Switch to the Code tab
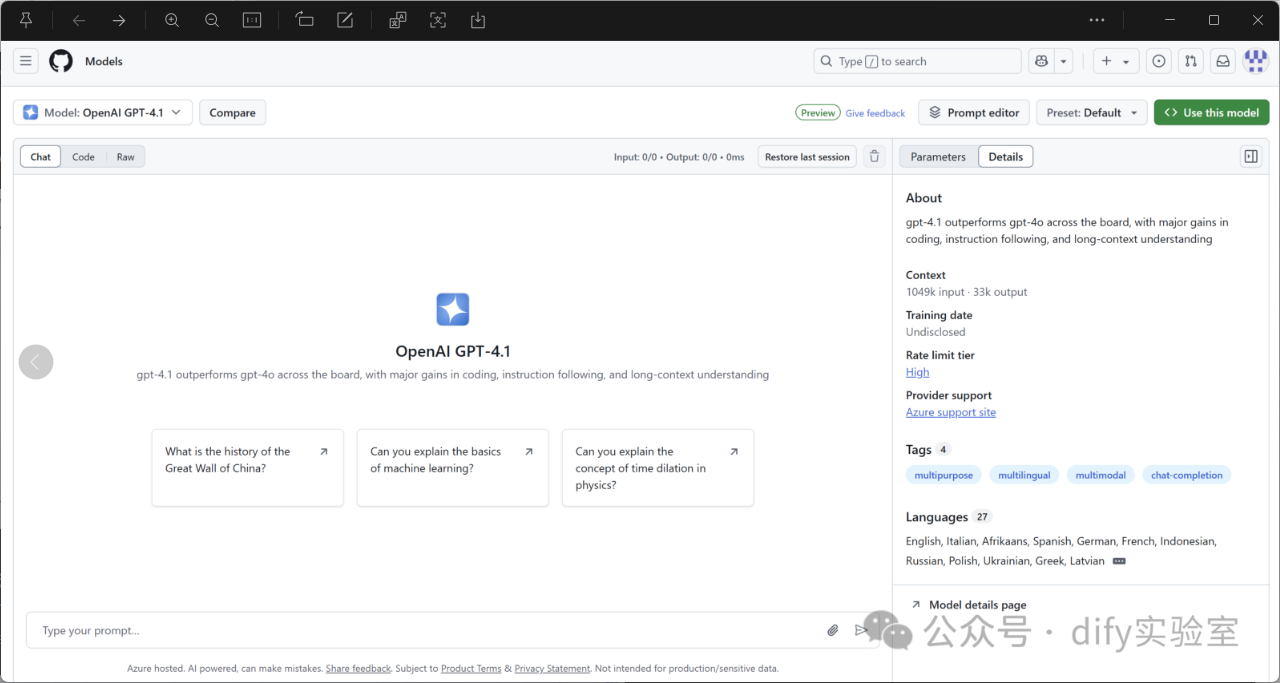The height and width of the screenshot is (683, 1280). coord(83,157)
